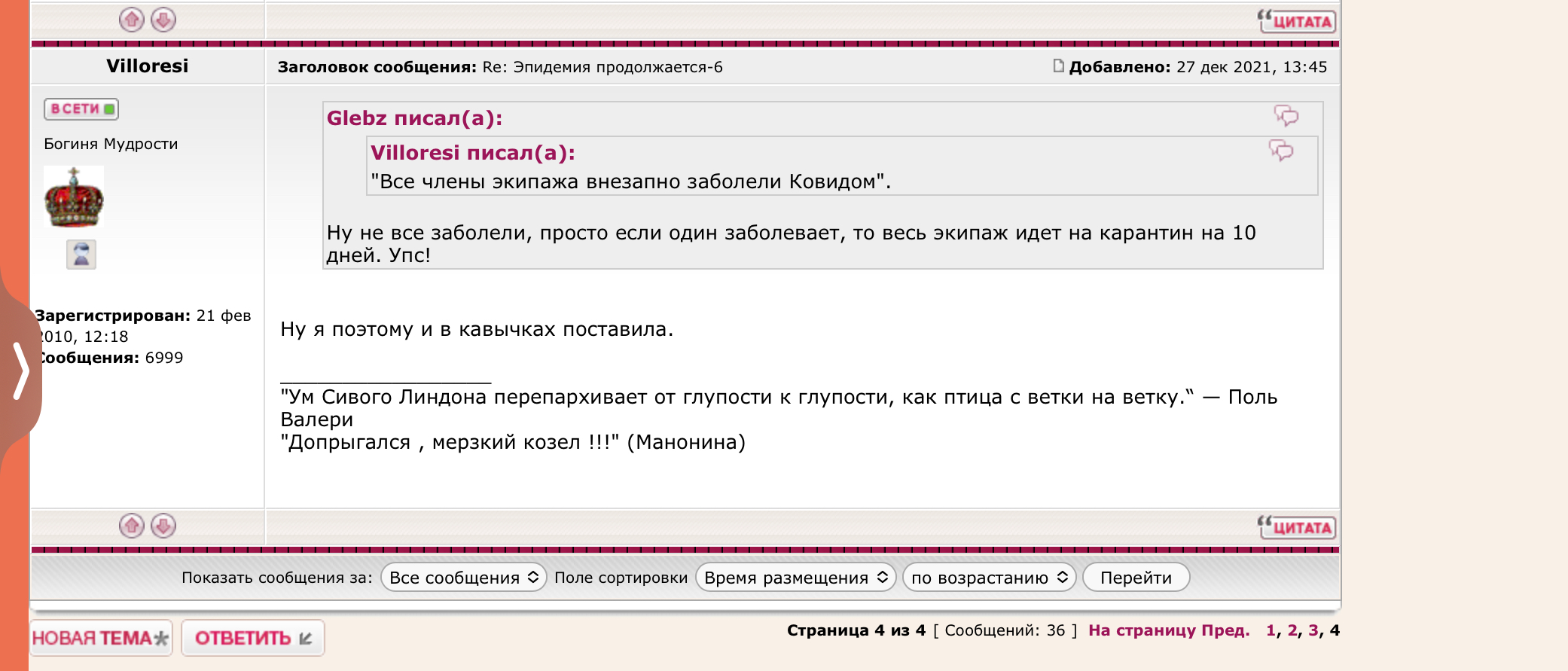Open the user profile icon under the crown avatar

click(81, 255)
